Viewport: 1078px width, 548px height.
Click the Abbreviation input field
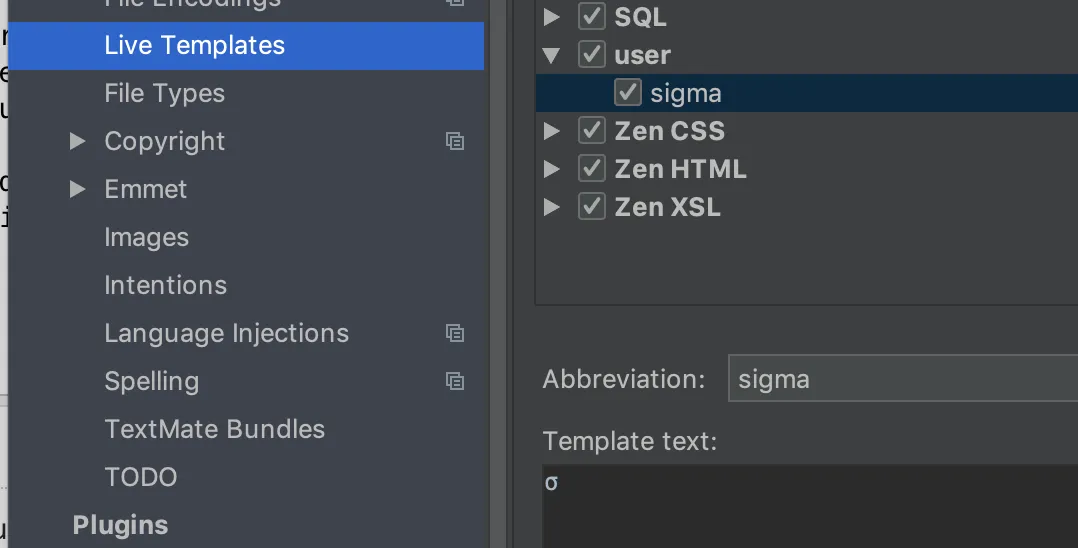pos(900,379)
